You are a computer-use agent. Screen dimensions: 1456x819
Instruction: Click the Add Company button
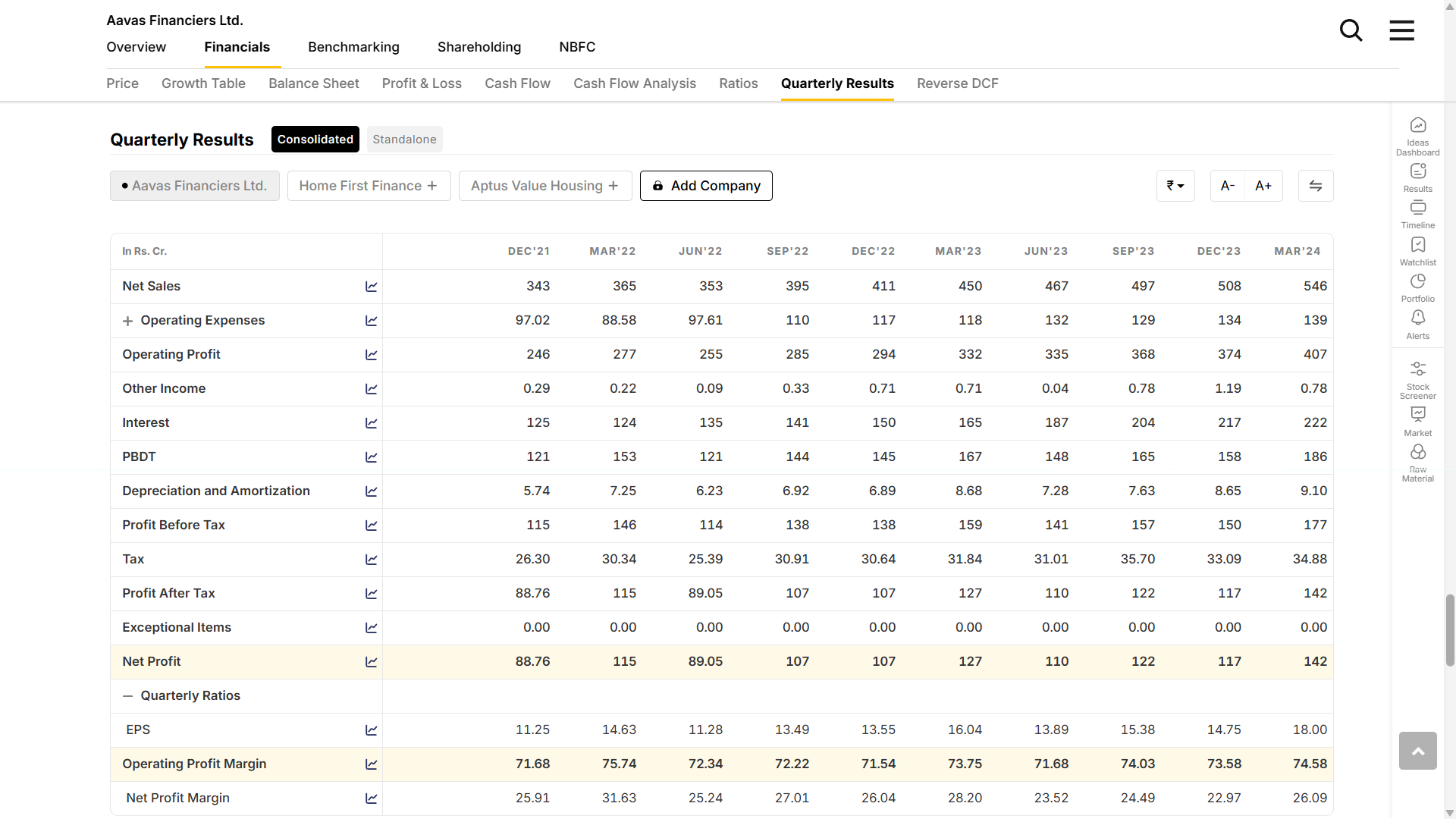(x=706, y=186)
